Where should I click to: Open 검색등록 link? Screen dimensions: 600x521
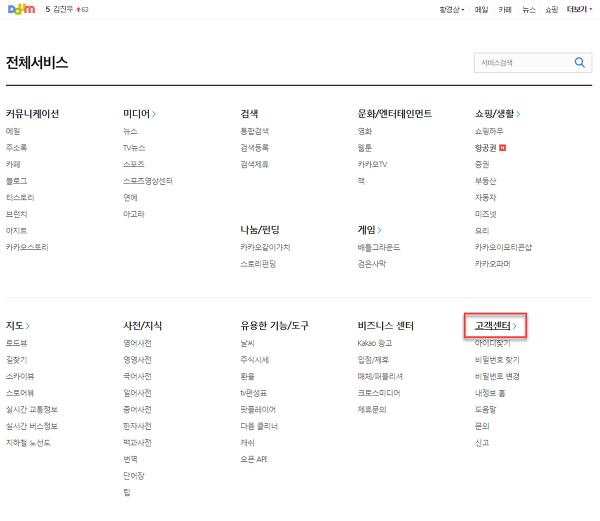pyautogui.click(x=254, y=148)
